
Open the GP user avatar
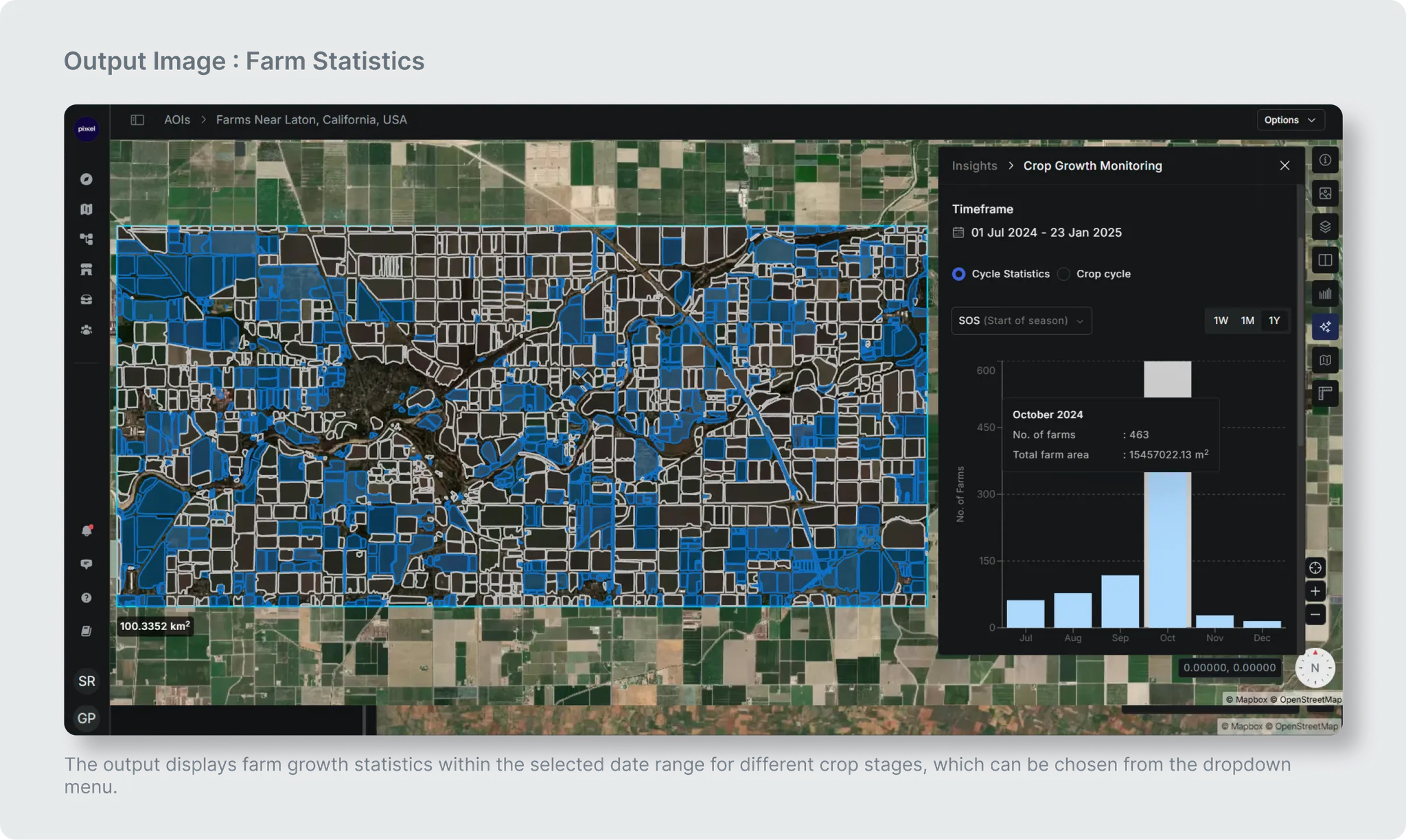tap(87, 718)
